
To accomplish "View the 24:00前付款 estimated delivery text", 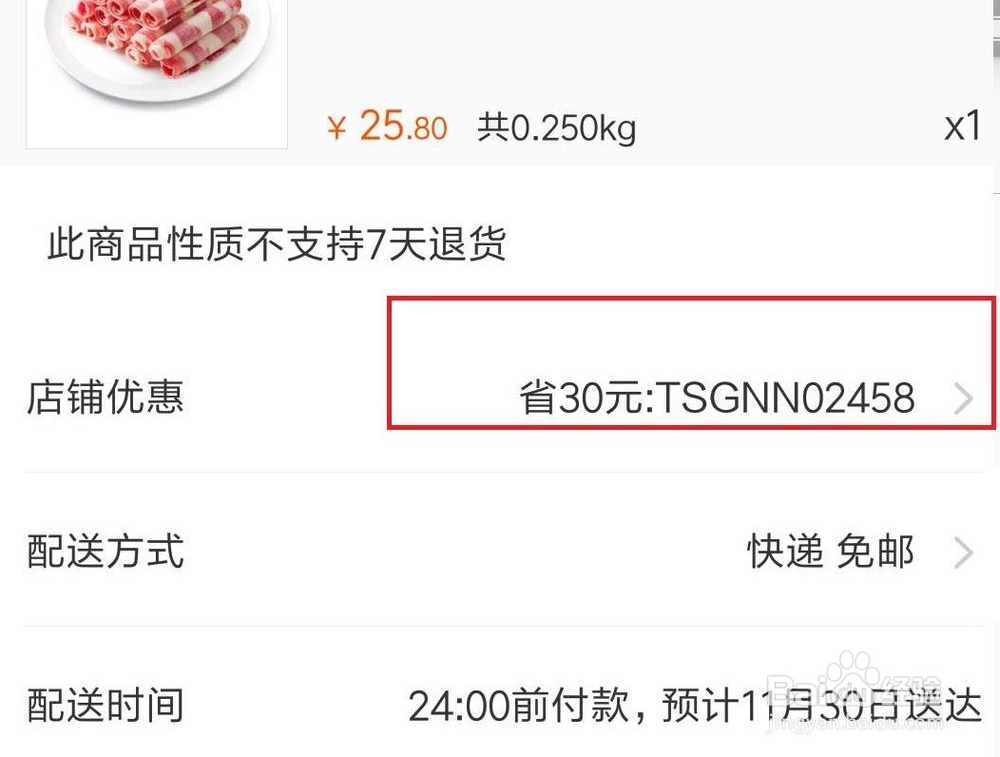I will click(x=695, y=705).
